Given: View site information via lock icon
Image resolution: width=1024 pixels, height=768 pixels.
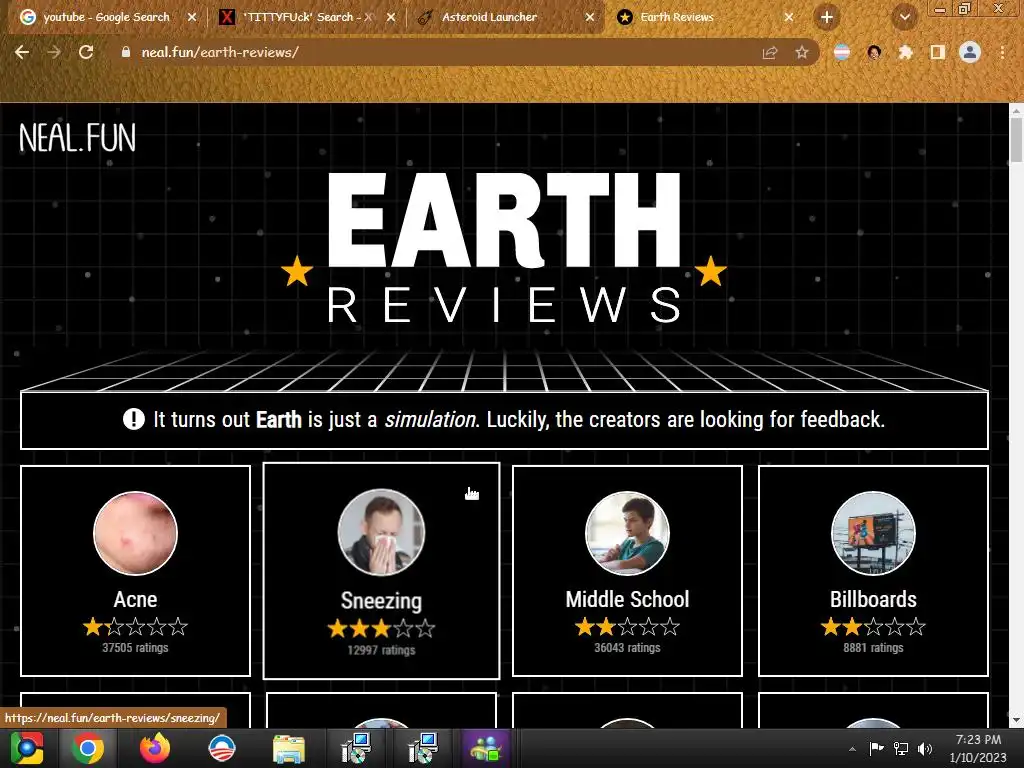Looking at the screenshot, I should click(x=125, y=52).
